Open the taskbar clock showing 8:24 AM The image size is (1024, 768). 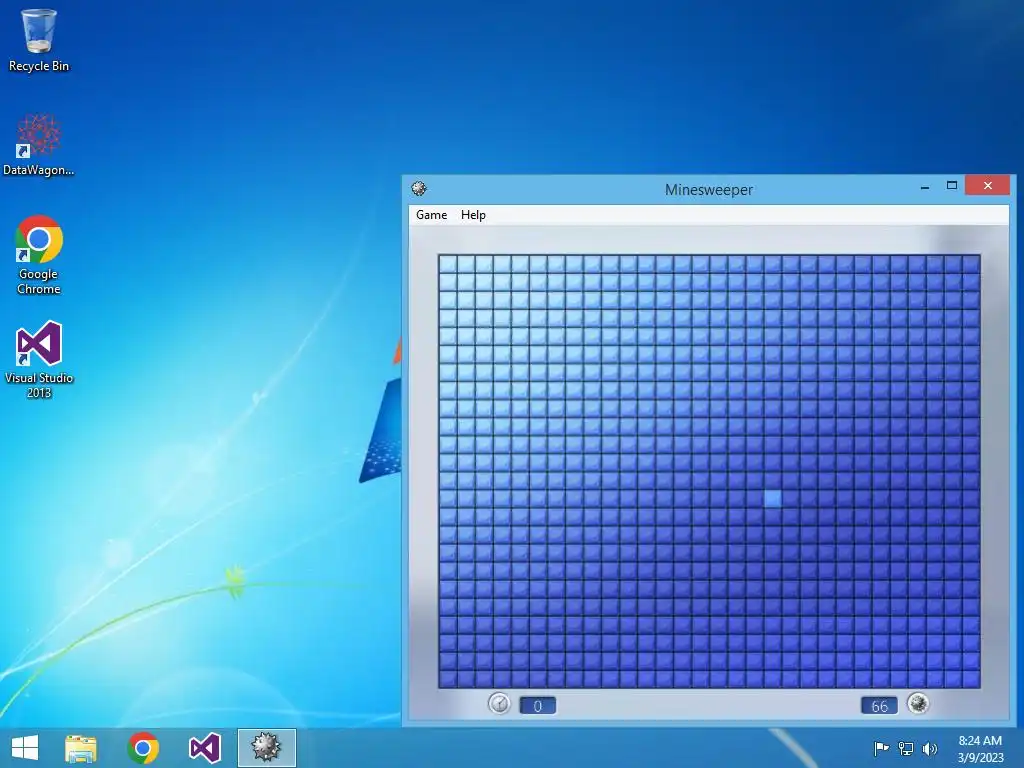(980, 749)
